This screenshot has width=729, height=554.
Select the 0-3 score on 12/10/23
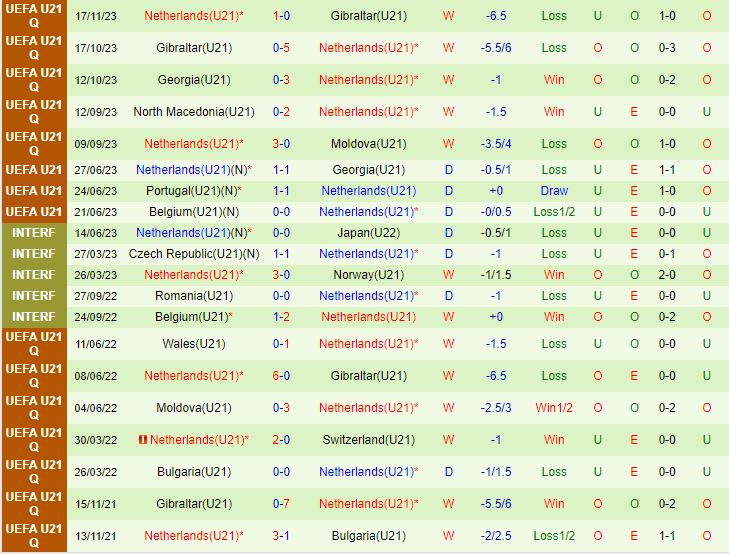281,80
